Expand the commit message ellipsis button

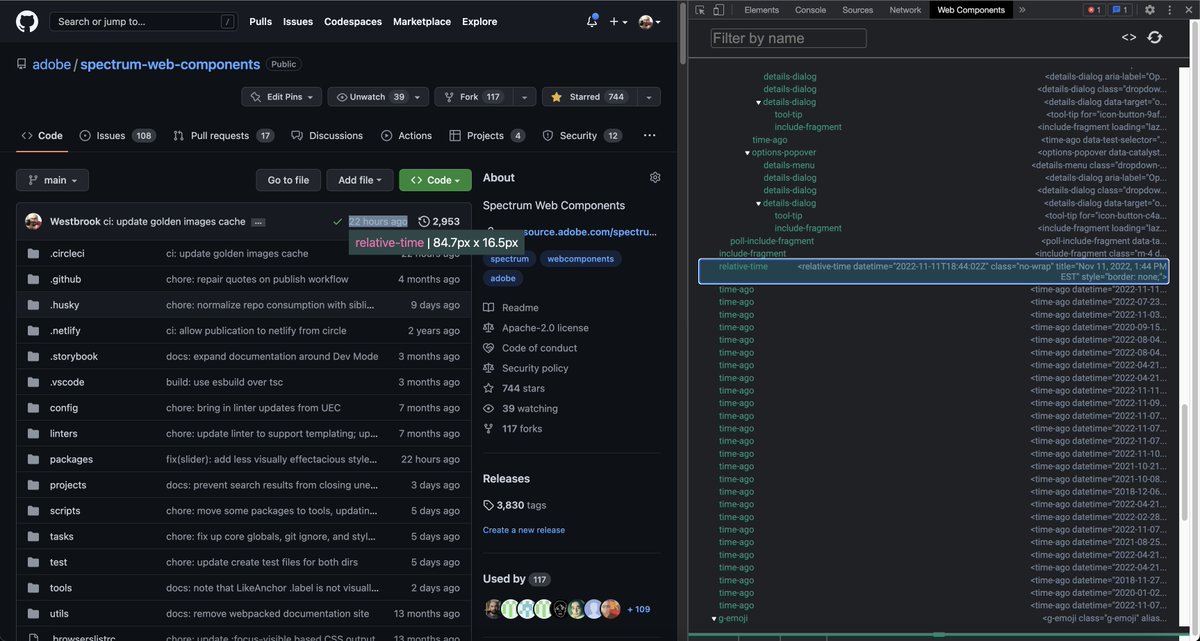[258, 222]
